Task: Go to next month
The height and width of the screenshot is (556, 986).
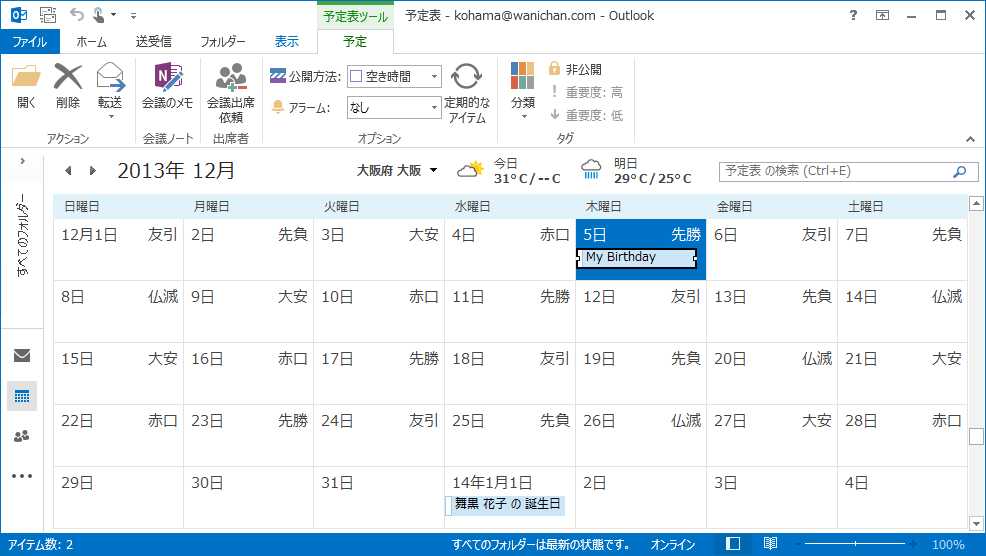Action: point(92,170)
